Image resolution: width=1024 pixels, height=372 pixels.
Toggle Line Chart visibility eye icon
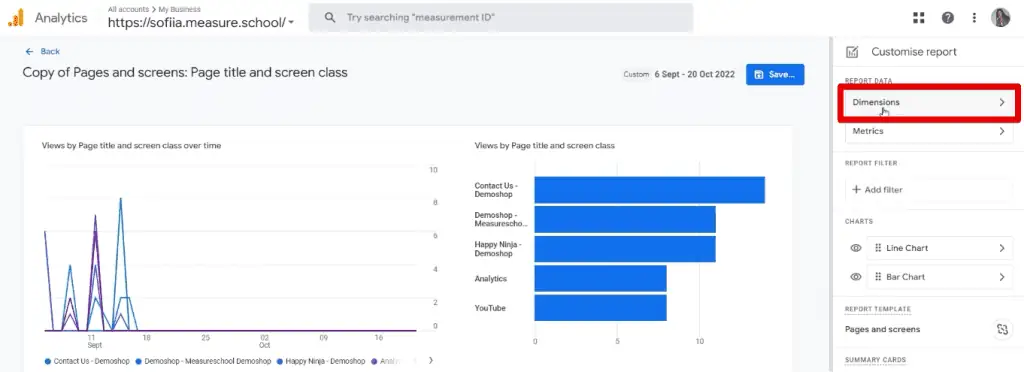pyautogui.click(x=856, y=248)
